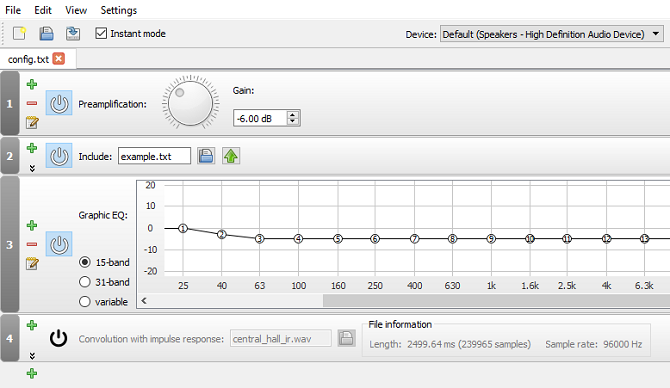Add a filter above Preamplification row

(32, 84)
